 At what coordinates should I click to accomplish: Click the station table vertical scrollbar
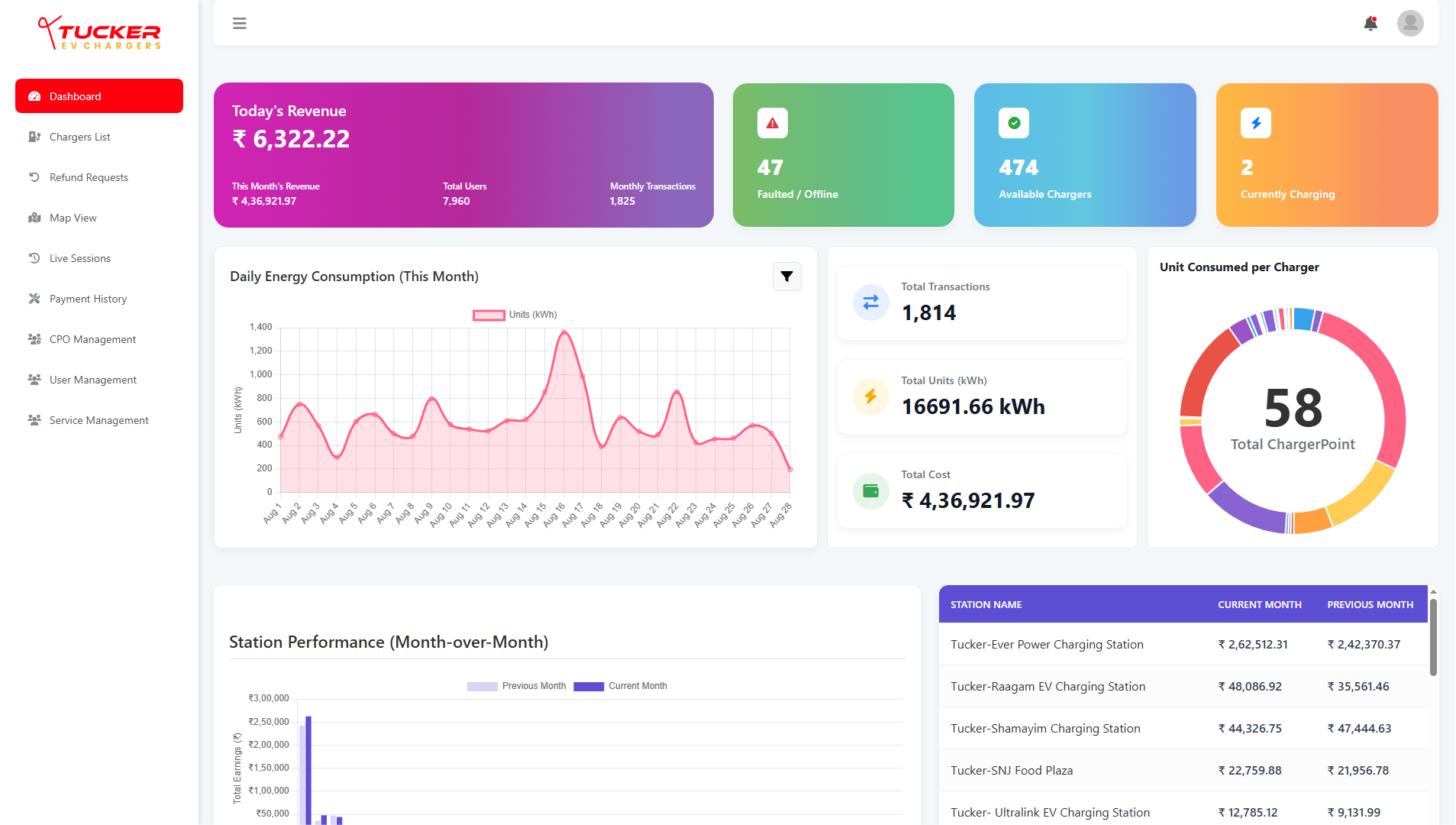tap(1433, 638)
